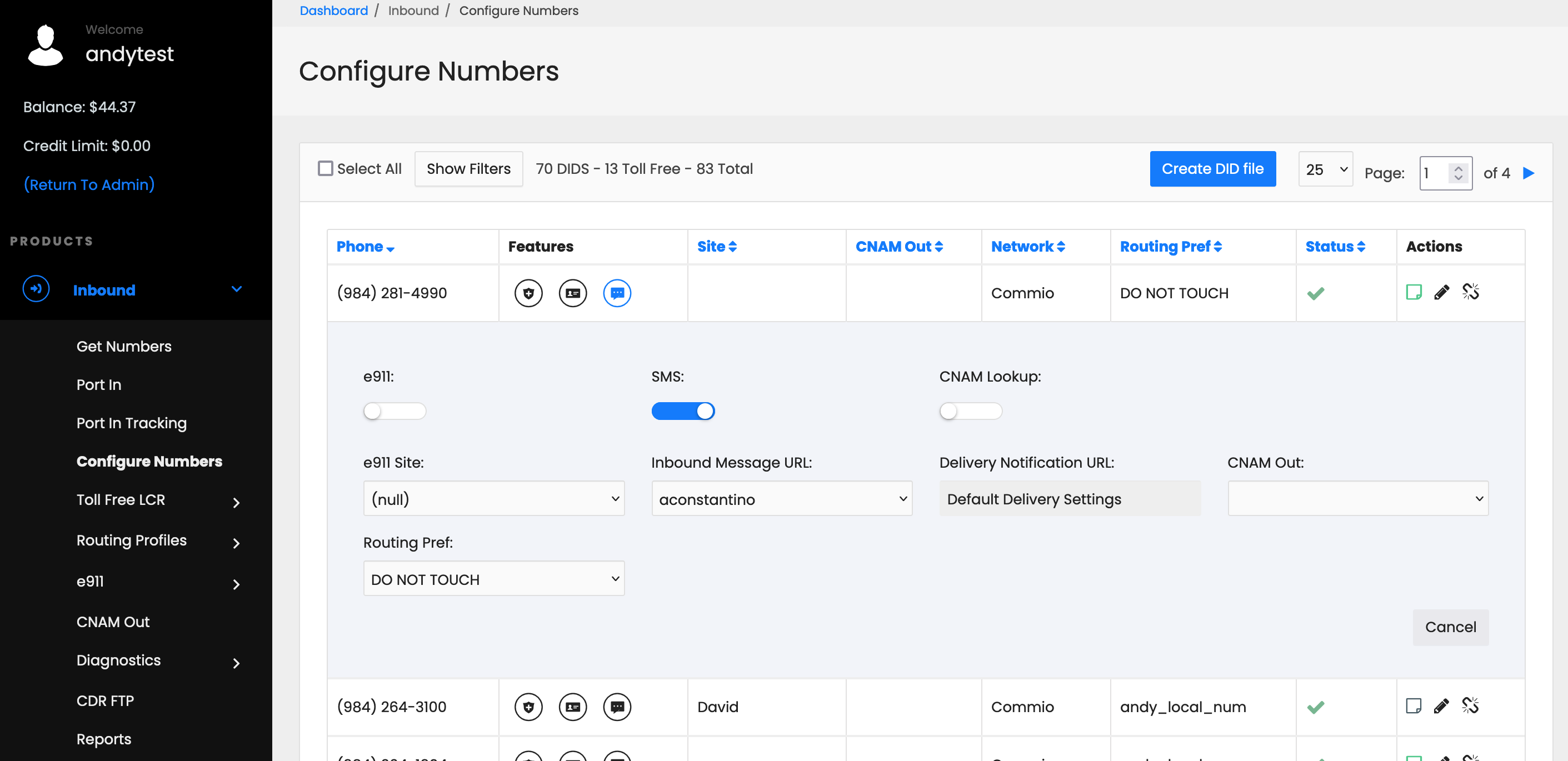Click the page number stepper arrows
The width and height of the screenshot is (1568, 761).
tap(1458, 173)
